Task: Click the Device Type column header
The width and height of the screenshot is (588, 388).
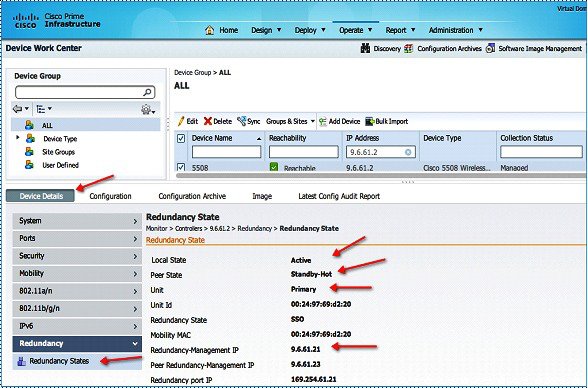Action: 442,138
